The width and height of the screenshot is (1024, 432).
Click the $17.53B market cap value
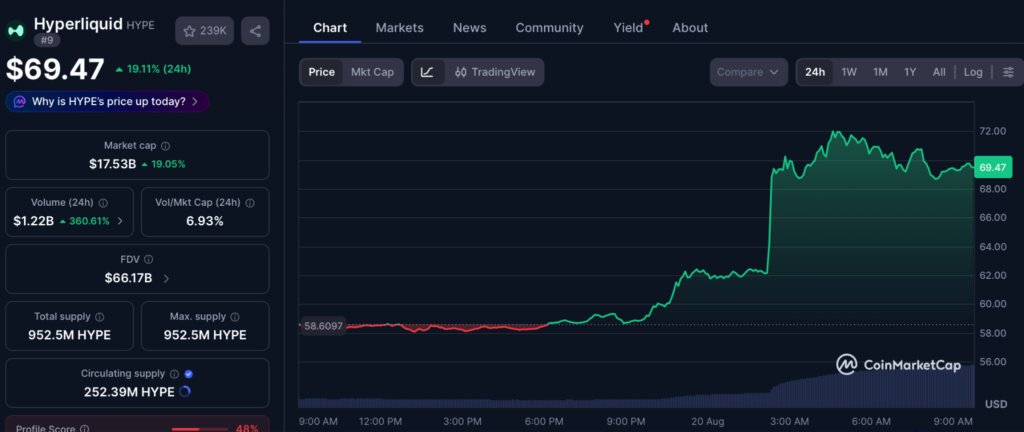112,164
